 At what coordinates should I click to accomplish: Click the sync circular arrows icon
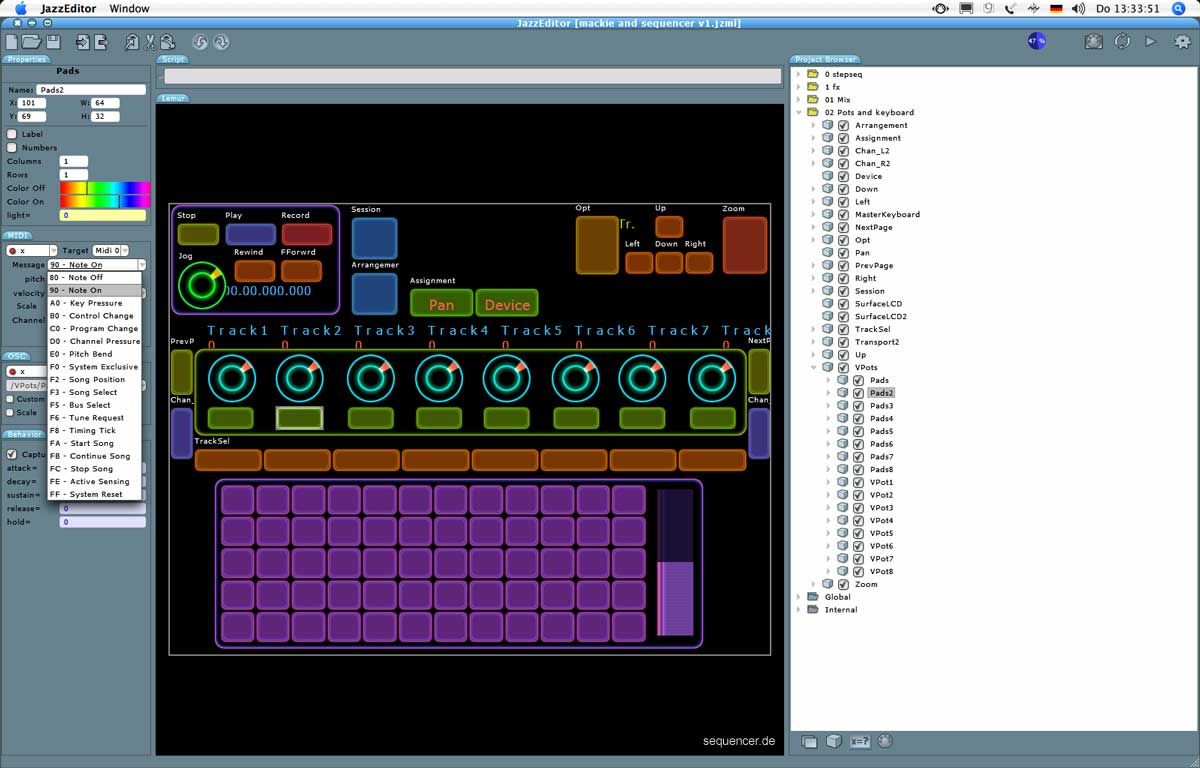(x=1122, y=42)
